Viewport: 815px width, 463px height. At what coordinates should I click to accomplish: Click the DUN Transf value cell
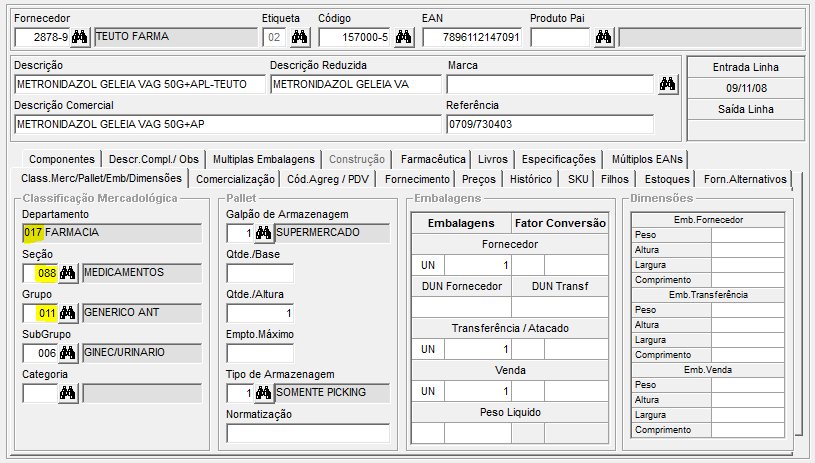point(560,307)
